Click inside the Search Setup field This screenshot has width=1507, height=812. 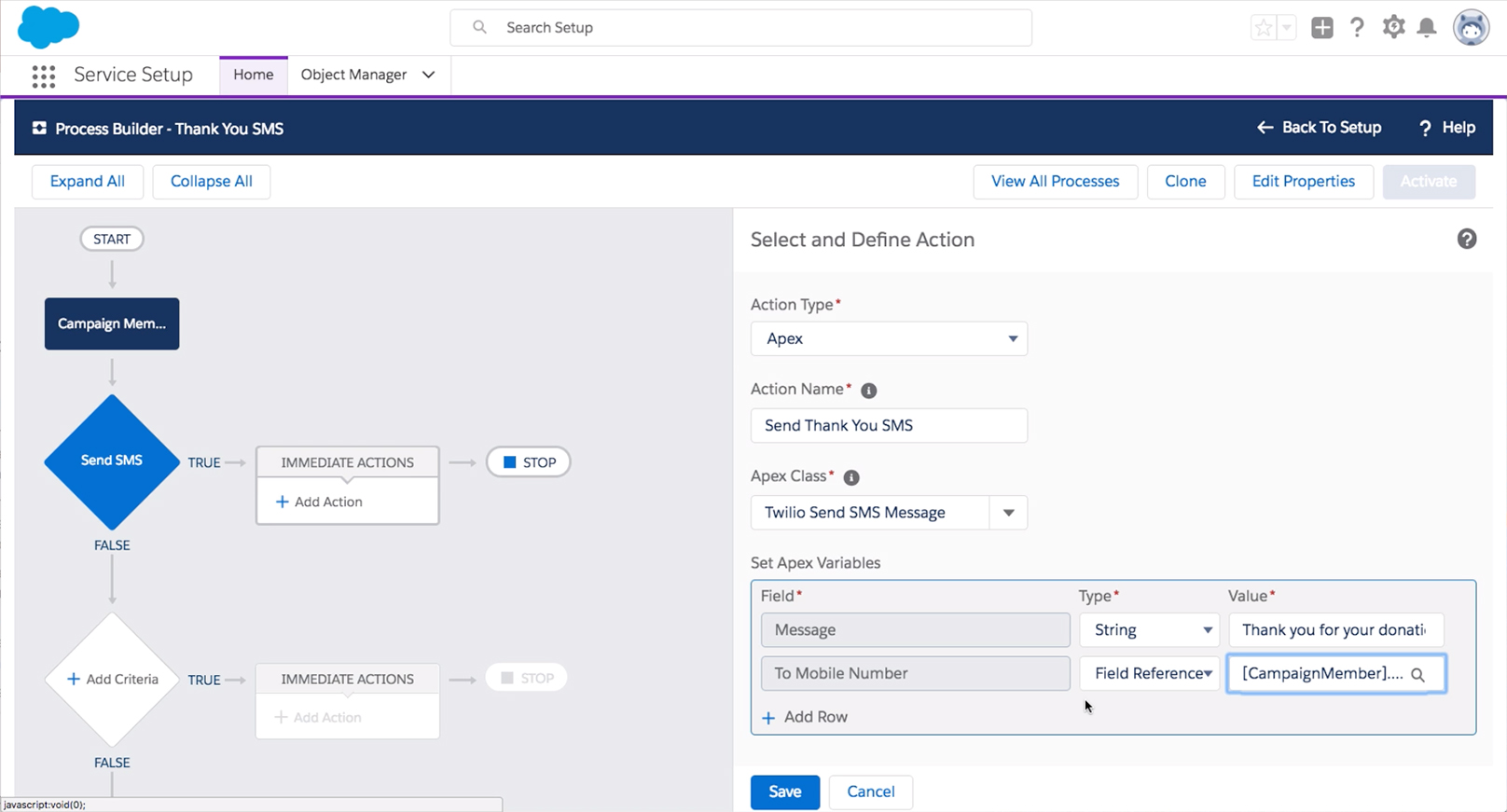(x=740, y=28)
